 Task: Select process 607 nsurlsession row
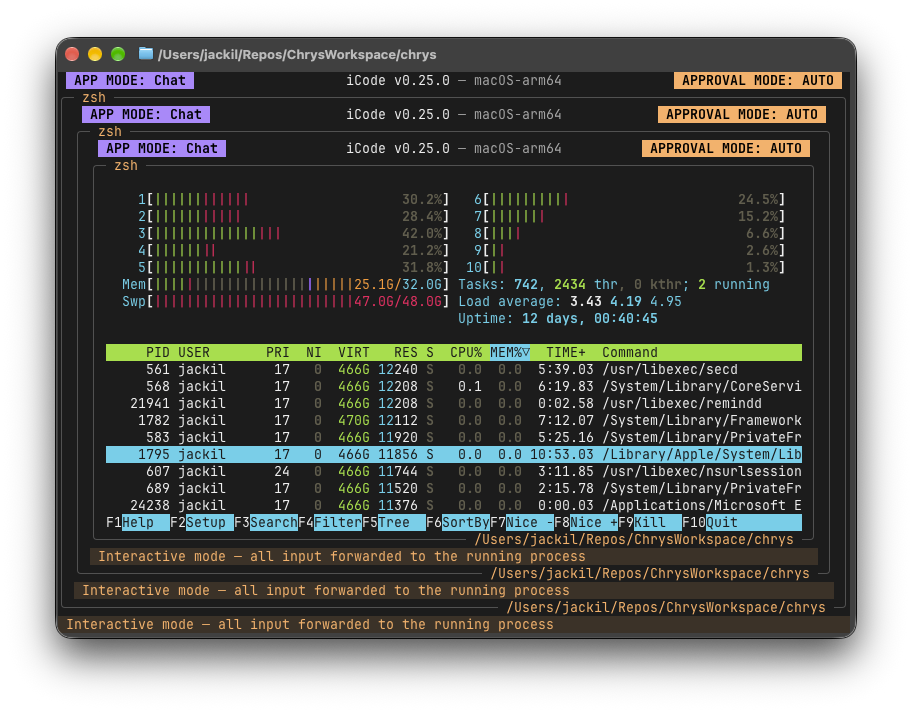pyautogui.click(x=454, y=471)
